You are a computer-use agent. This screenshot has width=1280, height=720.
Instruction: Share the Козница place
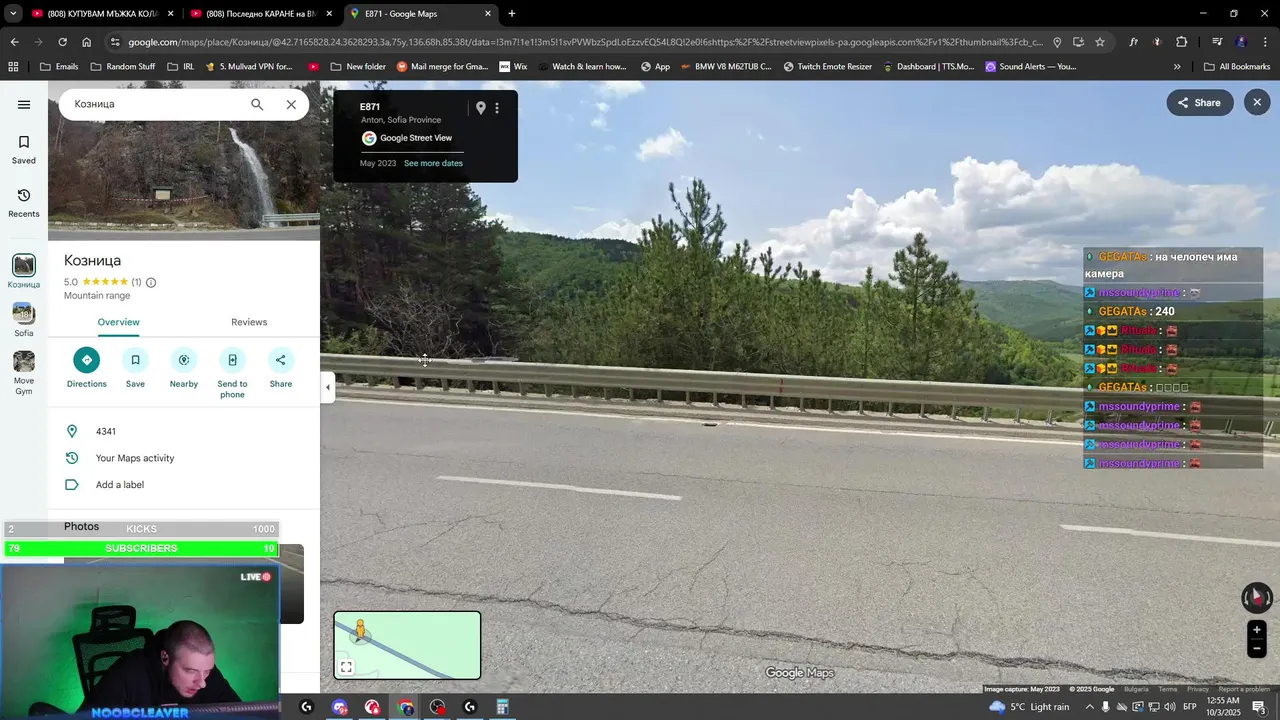(281, 367)
